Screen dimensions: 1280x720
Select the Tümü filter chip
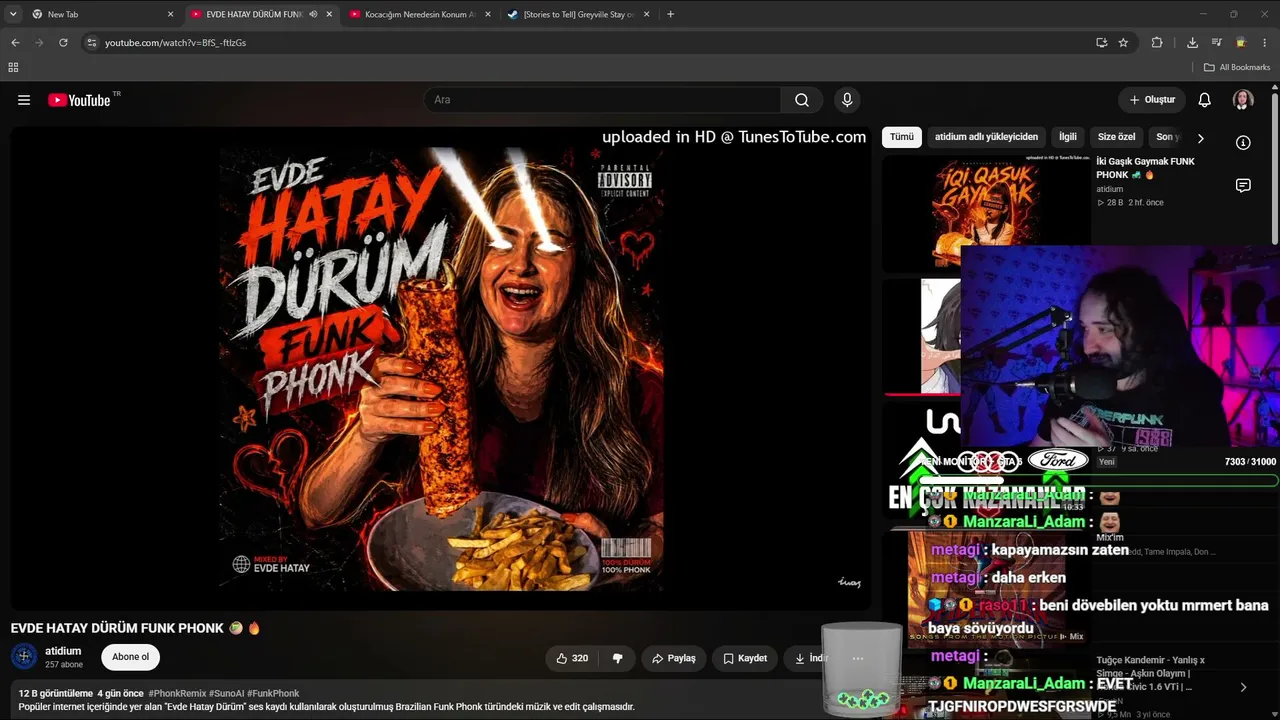click(902, 137)
